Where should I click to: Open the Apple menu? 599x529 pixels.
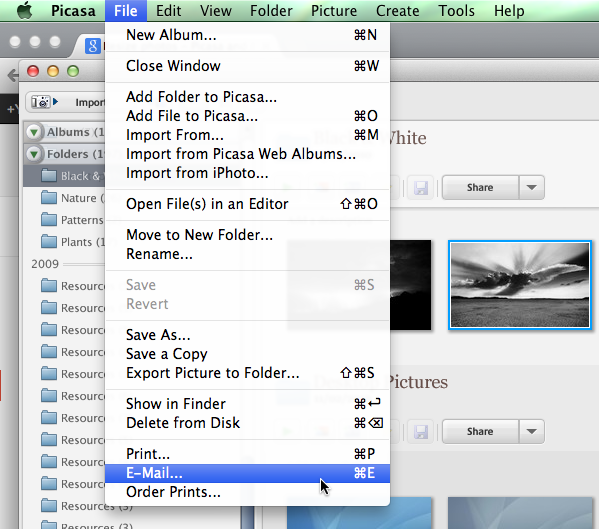(24, 10)
